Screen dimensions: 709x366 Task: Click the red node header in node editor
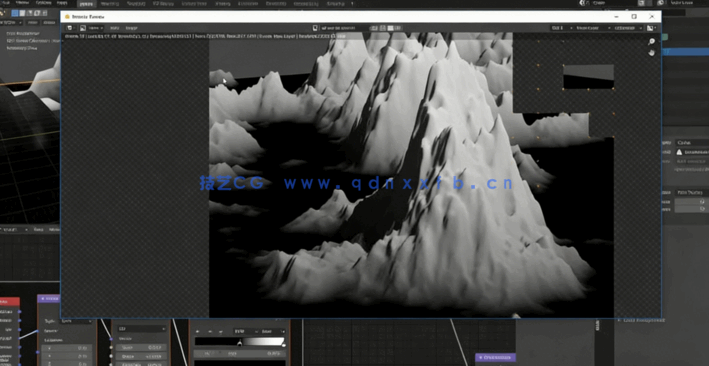click(9, 301)
